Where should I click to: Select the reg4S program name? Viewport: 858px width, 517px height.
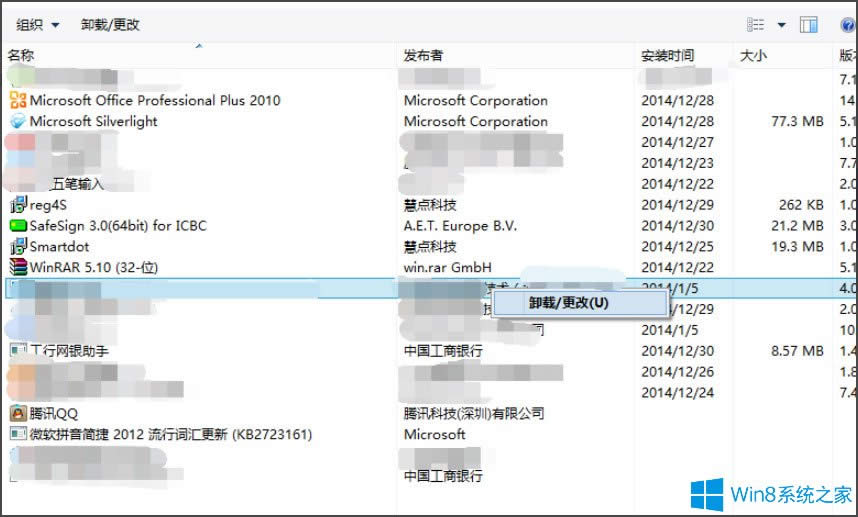tap(48, 205)
